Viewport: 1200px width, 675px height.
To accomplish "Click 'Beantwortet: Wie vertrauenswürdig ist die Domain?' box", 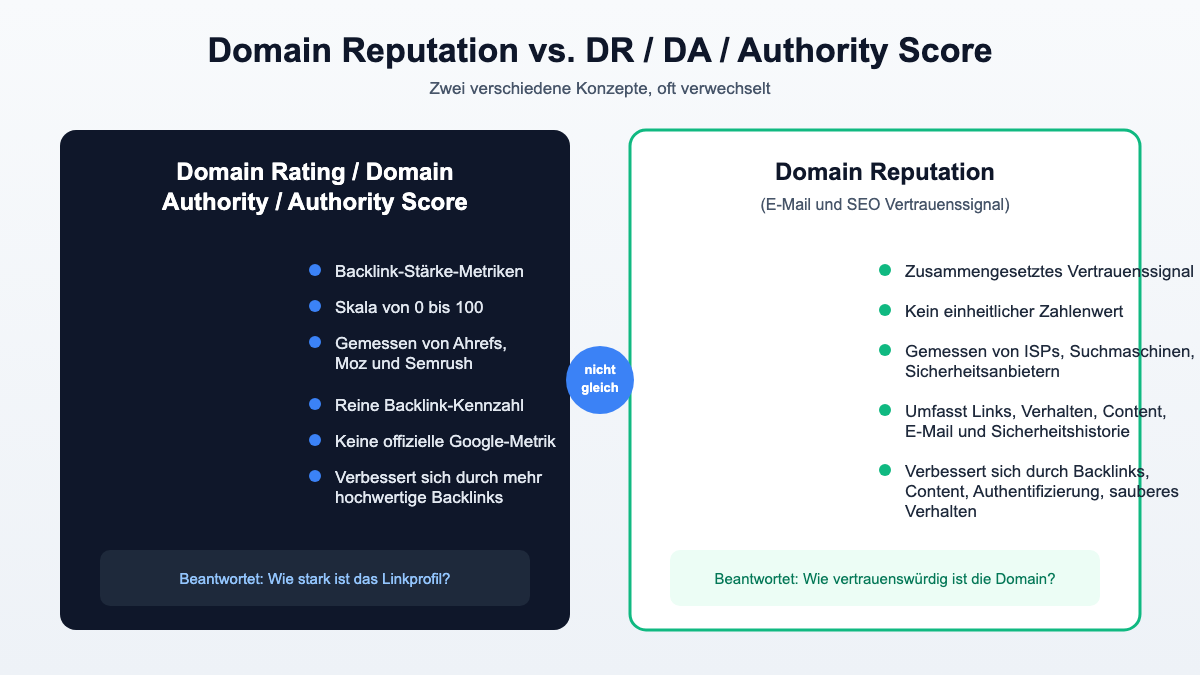I will point(885,578).
